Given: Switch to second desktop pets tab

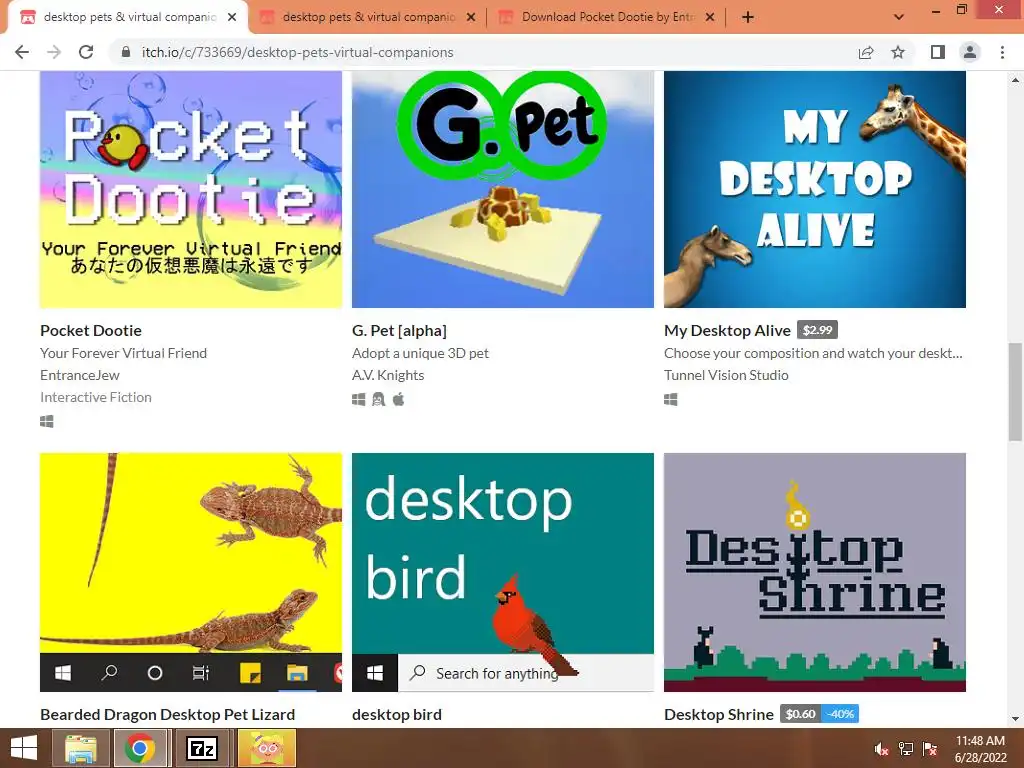Looking at the screenshot, I should click(368, 17).
